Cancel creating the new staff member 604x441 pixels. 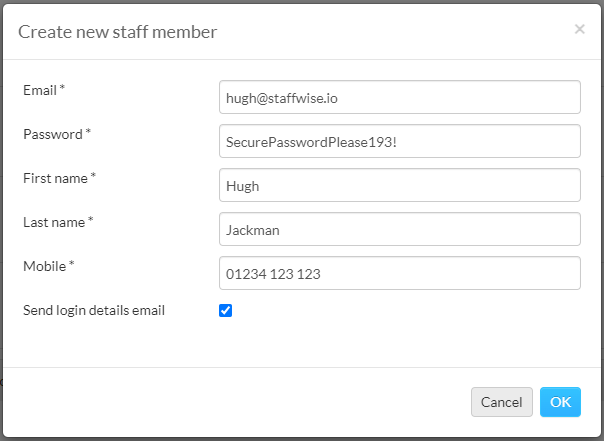click(502, 402)
